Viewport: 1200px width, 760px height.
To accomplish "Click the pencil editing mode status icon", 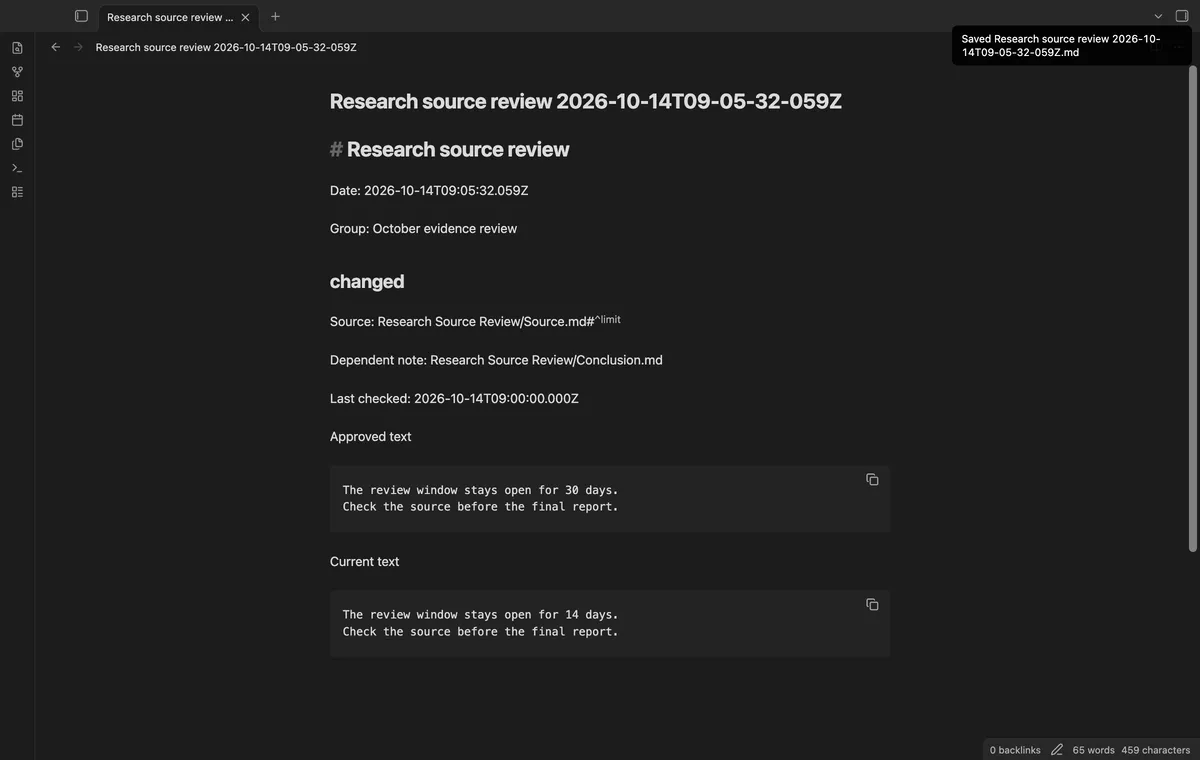I will [x=1057, y=750].
